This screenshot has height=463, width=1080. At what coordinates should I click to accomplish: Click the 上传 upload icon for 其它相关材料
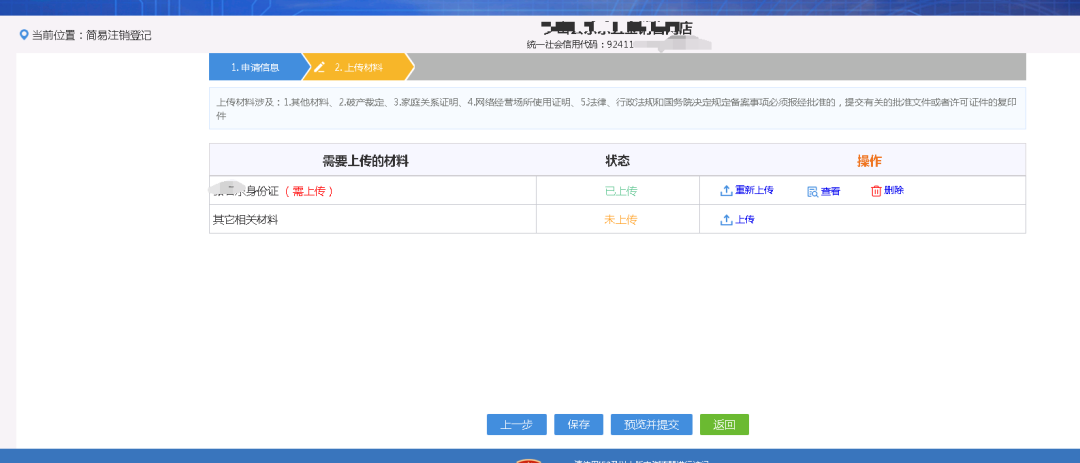[x=726, y=220]
